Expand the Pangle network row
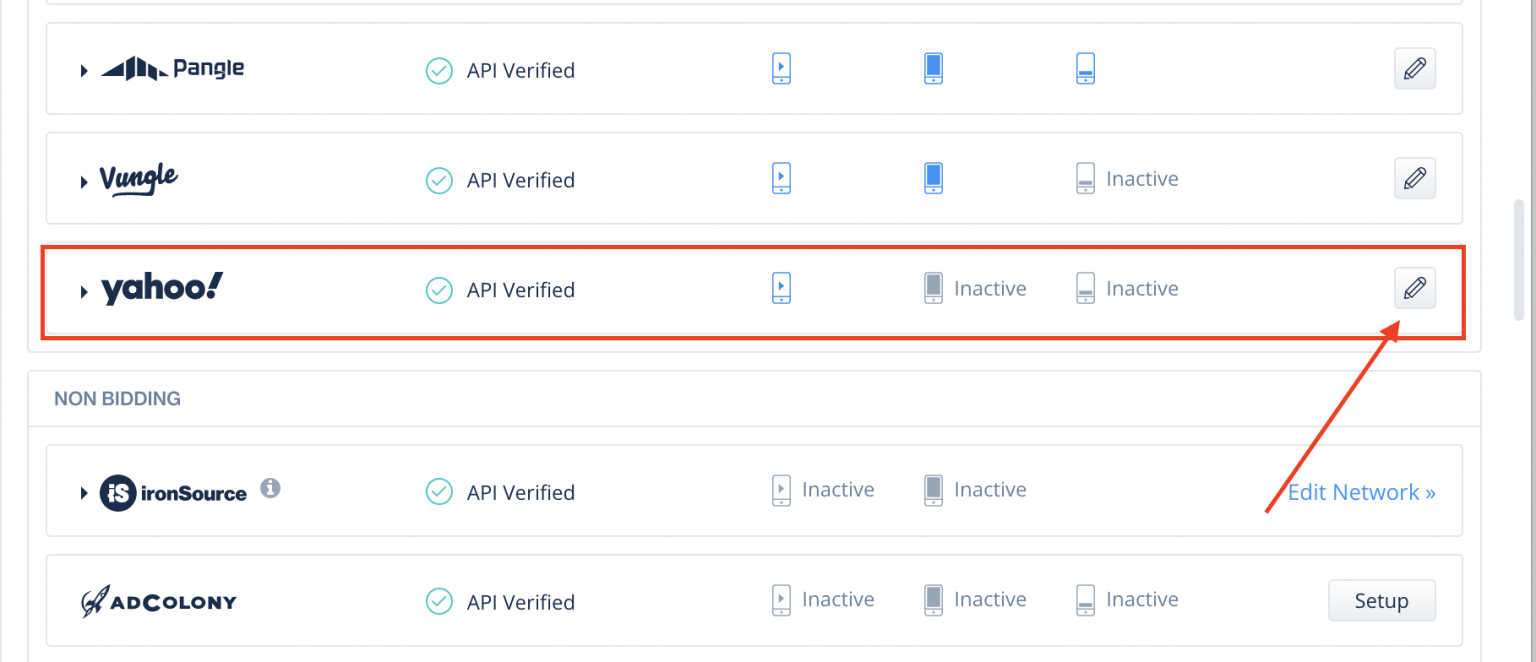This screenshot has width=1536, height=662. pyautogui.click(x=84, y=68)
